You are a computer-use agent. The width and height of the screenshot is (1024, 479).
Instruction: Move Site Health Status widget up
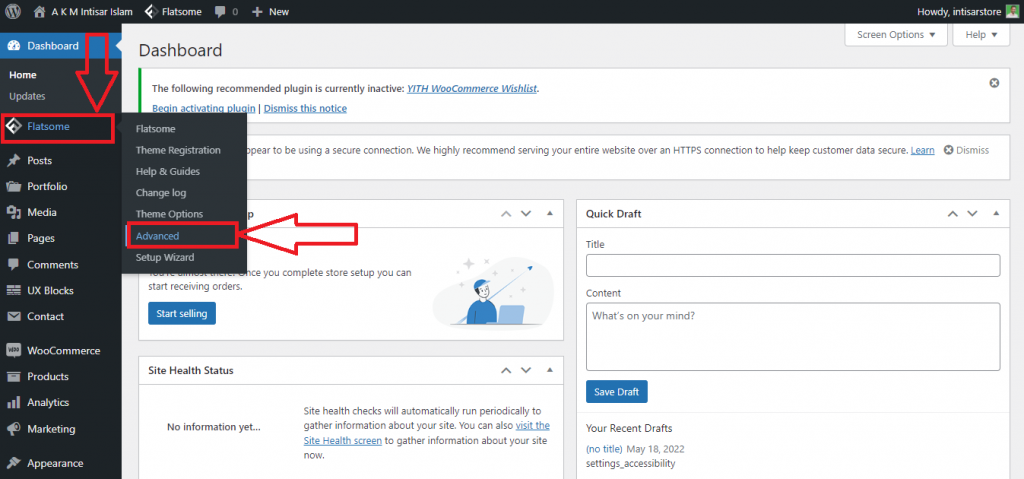pyautogui.click(x=506, y=371)
